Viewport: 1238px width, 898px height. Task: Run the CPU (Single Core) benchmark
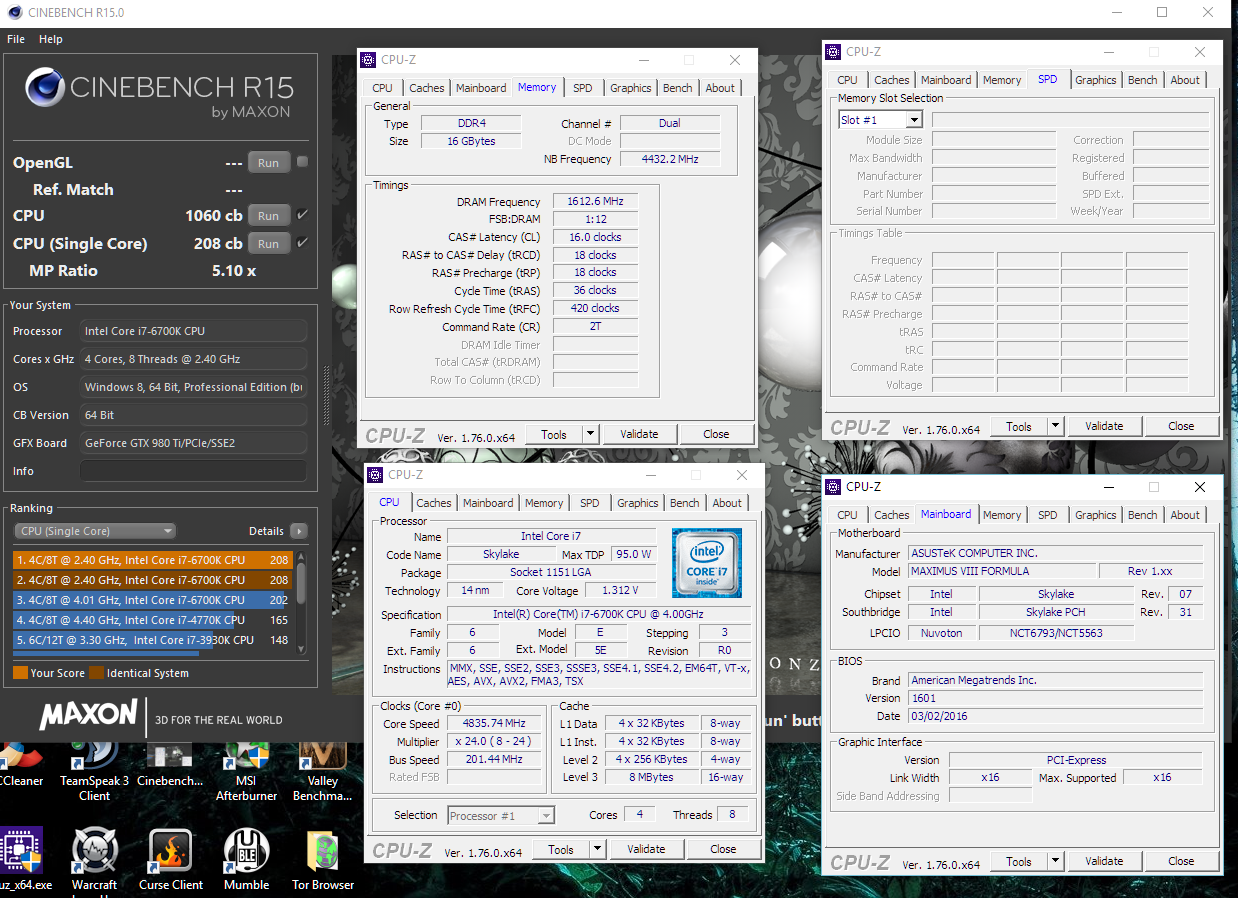pyautogui.click(x=268, y=244)
